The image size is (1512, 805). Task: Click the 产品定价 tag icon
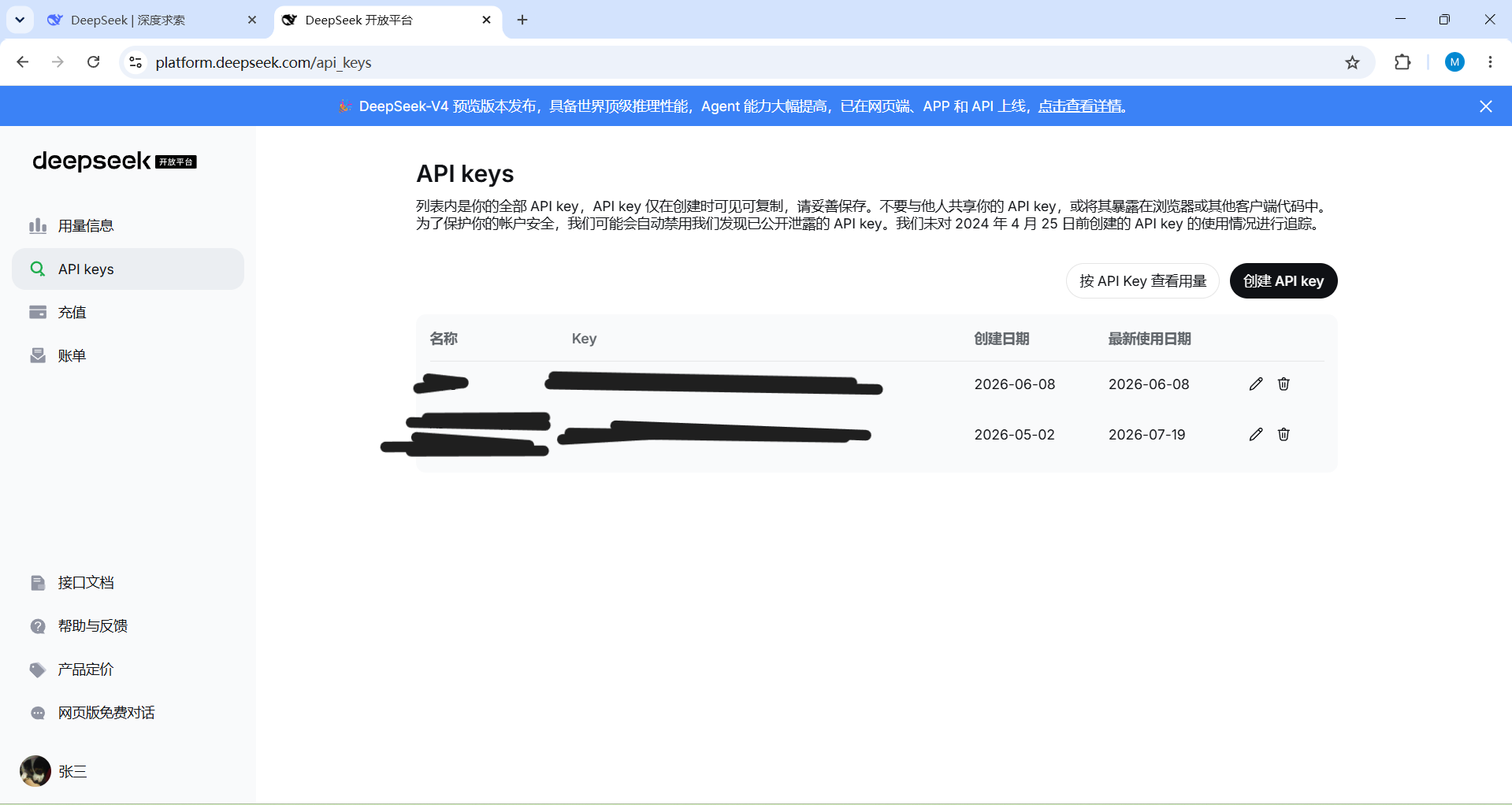pyautogui.click(x=38, y=670)
